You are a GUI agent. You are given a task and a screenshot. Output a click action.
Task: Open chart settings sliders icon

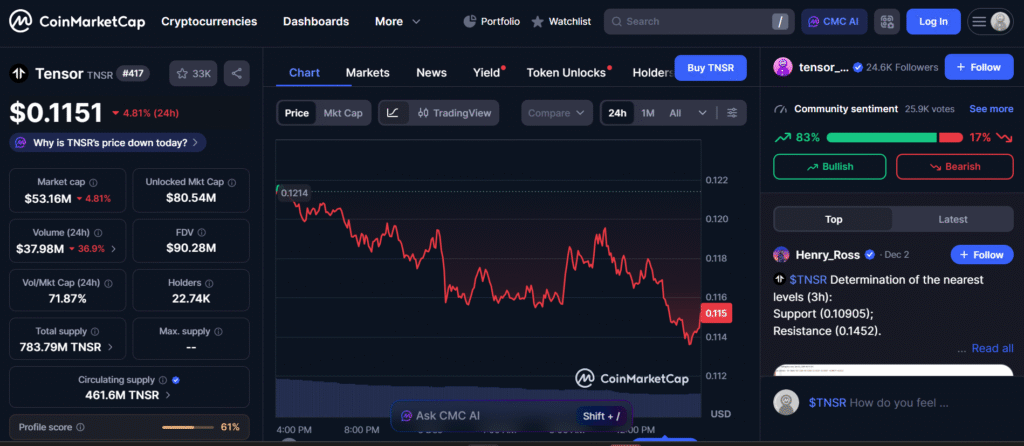coord(732,113)
